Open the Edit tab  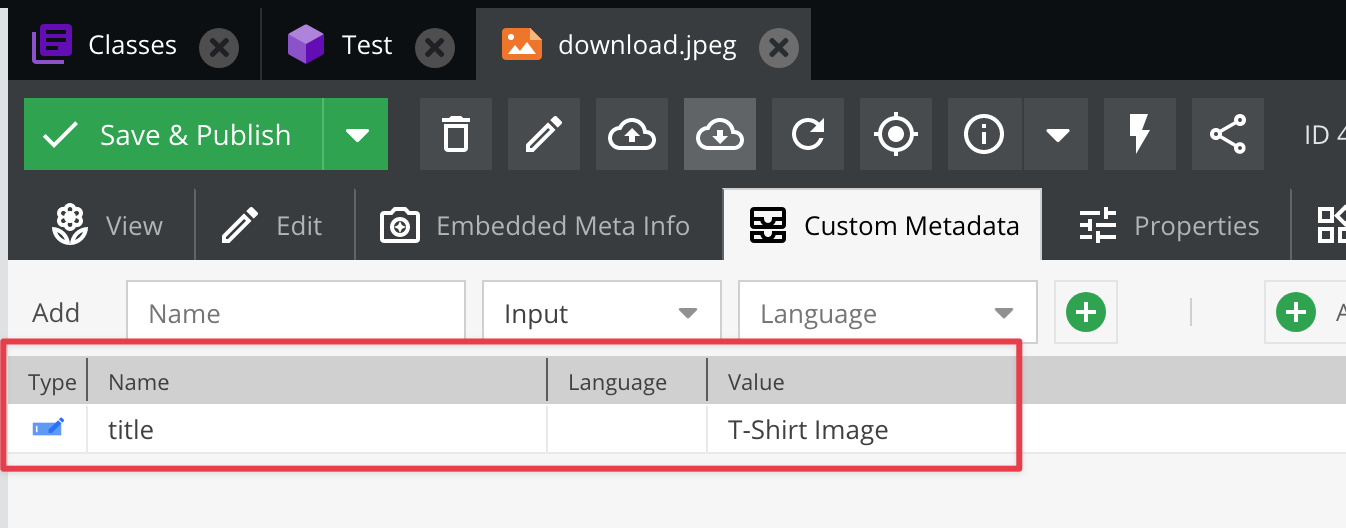(273, 226)
